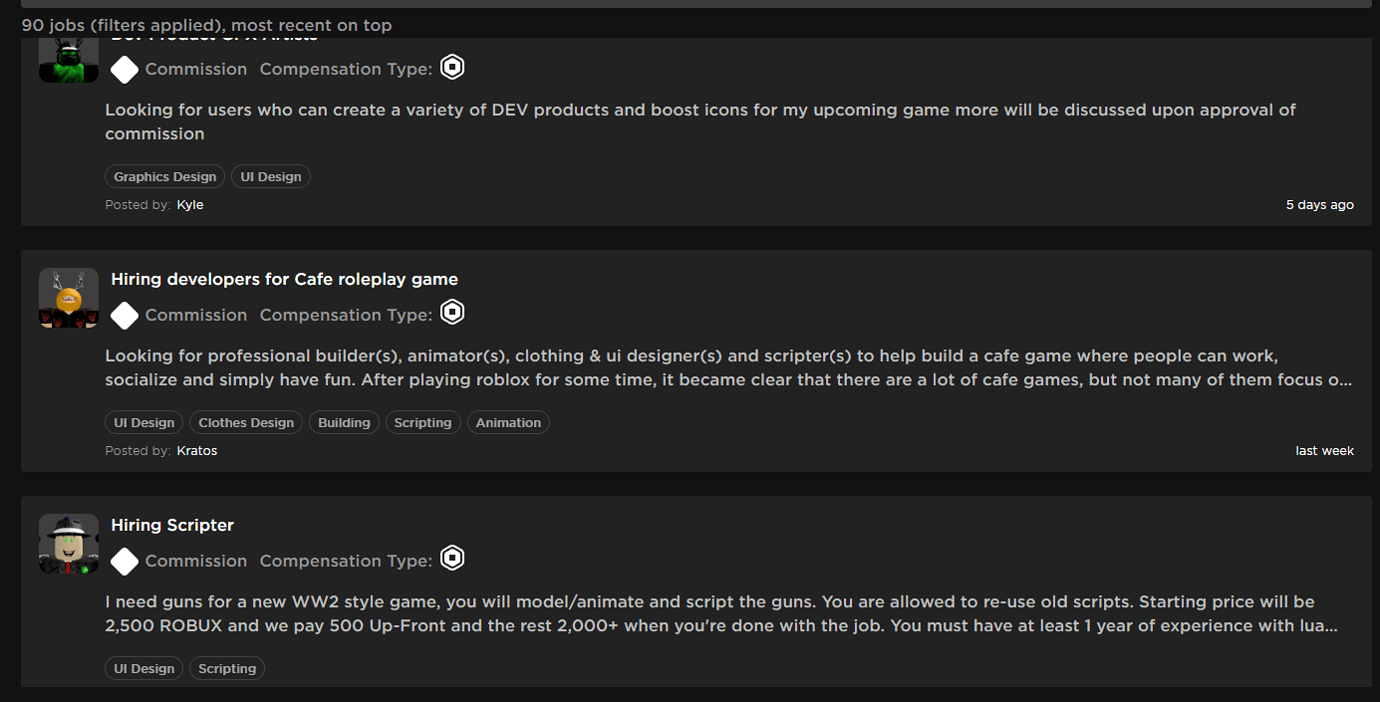1380x702 pixels.
Task: Click the avatar on the Hiring Scripter listing
Action: click(68, 544)
